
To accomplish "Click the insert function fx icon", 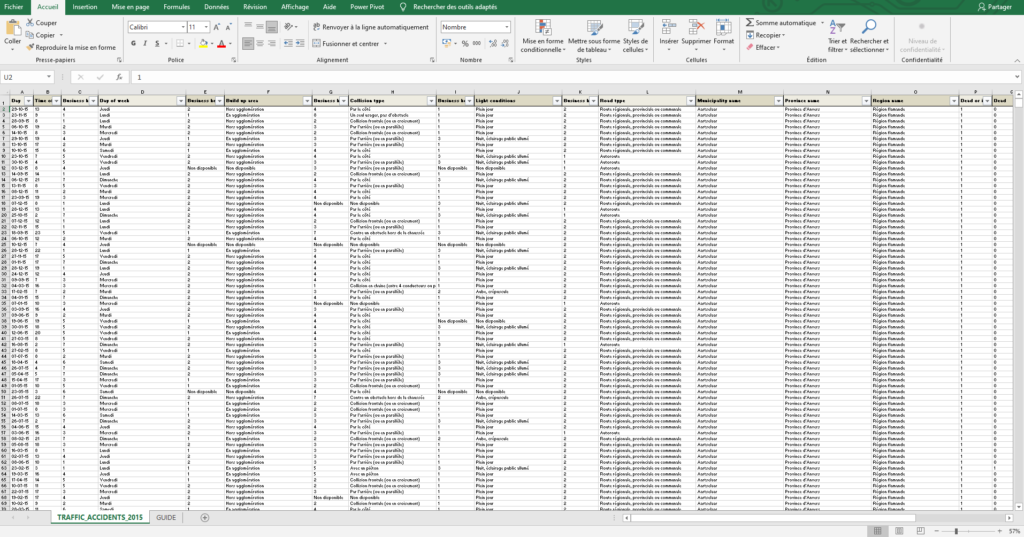I will (119, 77).
